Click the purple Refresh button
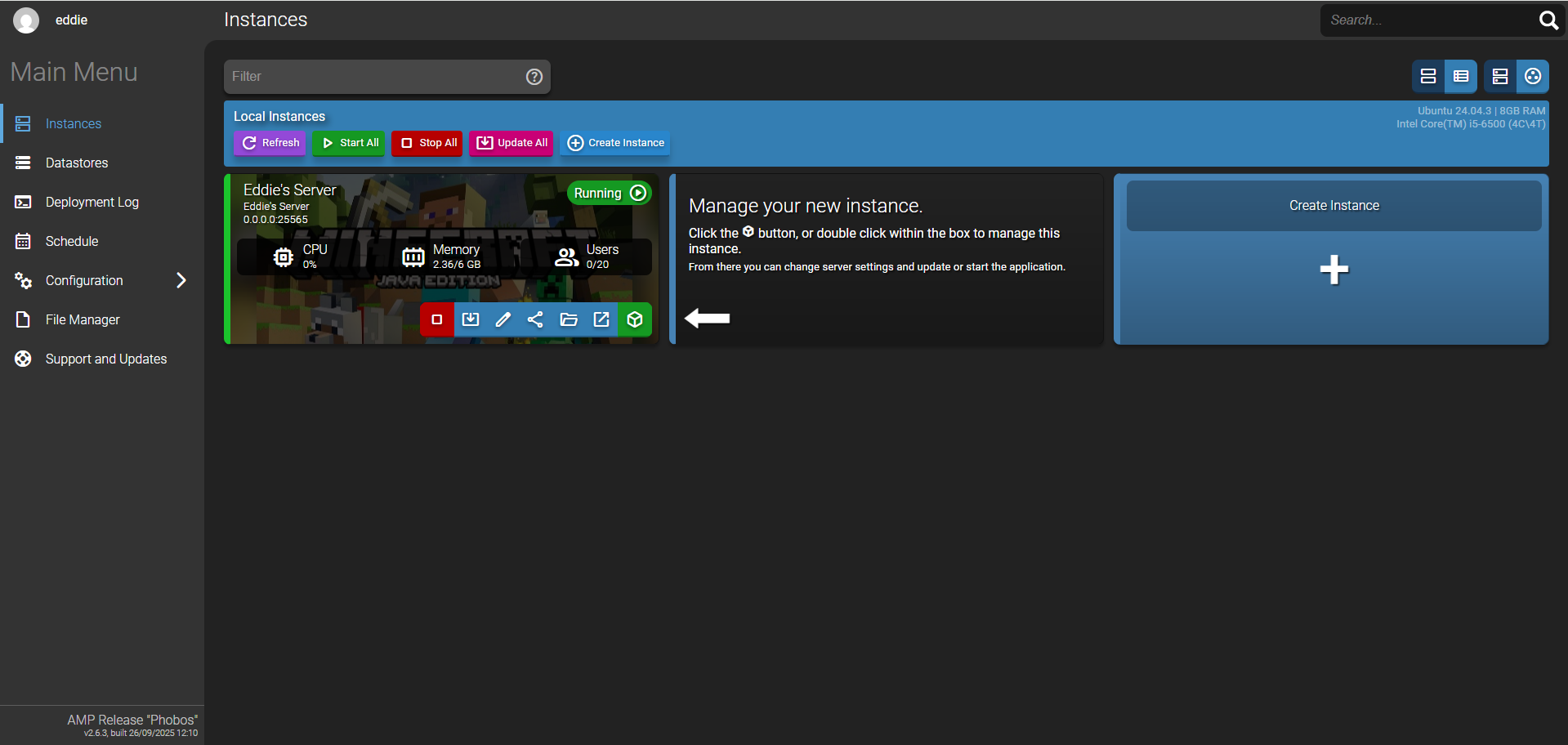Viewport: 1568px width, 745px height. click(x=270, y=143)
